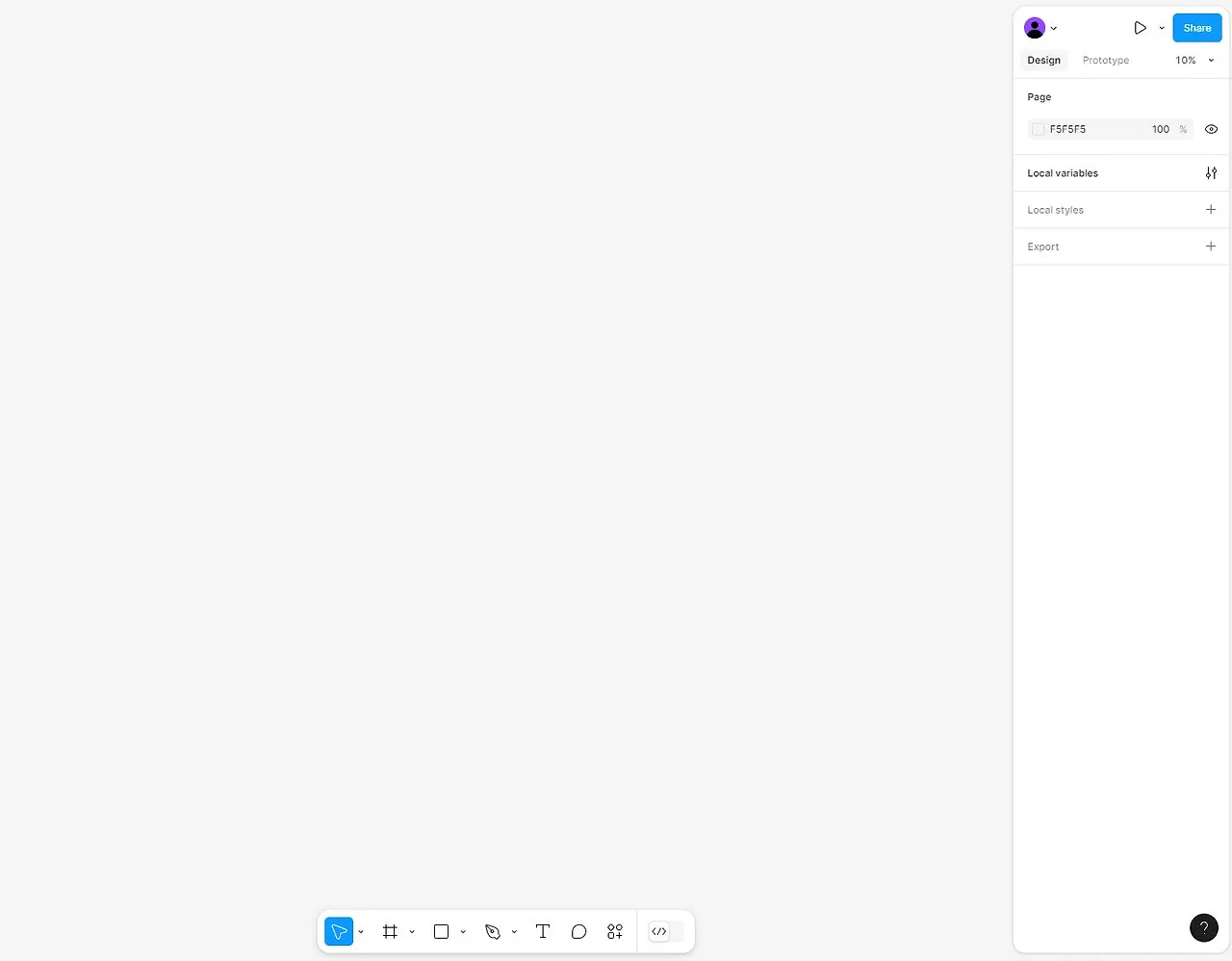Toggle page background visibility eye
Image resolution: width=1232 pixels, height=961 pixels.
pyautogui.click(x=1211, y=129)
